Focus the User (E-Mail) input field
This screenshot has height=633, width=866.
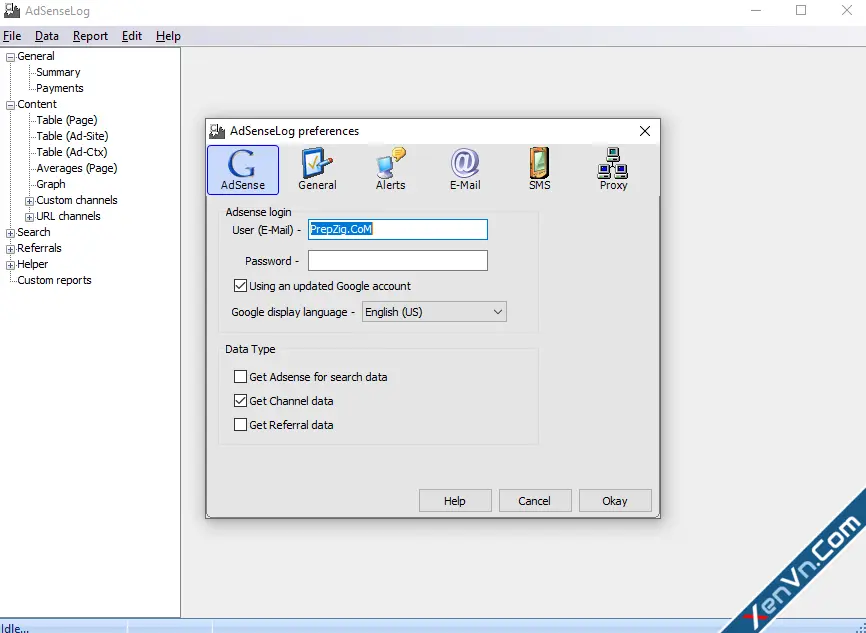398,229
